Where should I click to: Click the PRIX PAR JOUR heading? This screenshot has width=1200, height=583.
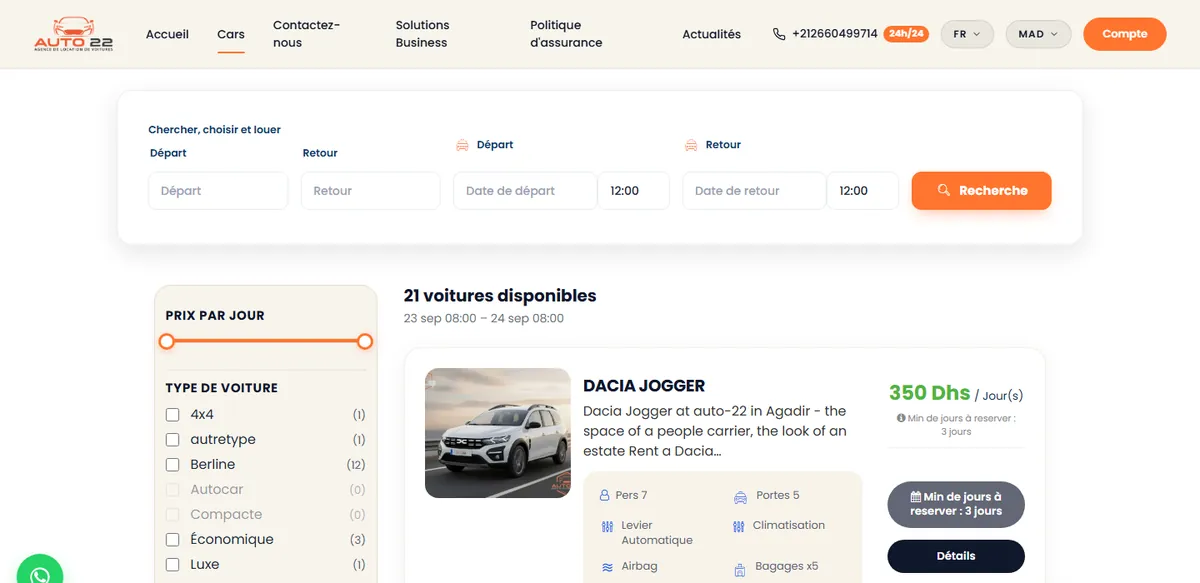(215, 315)
